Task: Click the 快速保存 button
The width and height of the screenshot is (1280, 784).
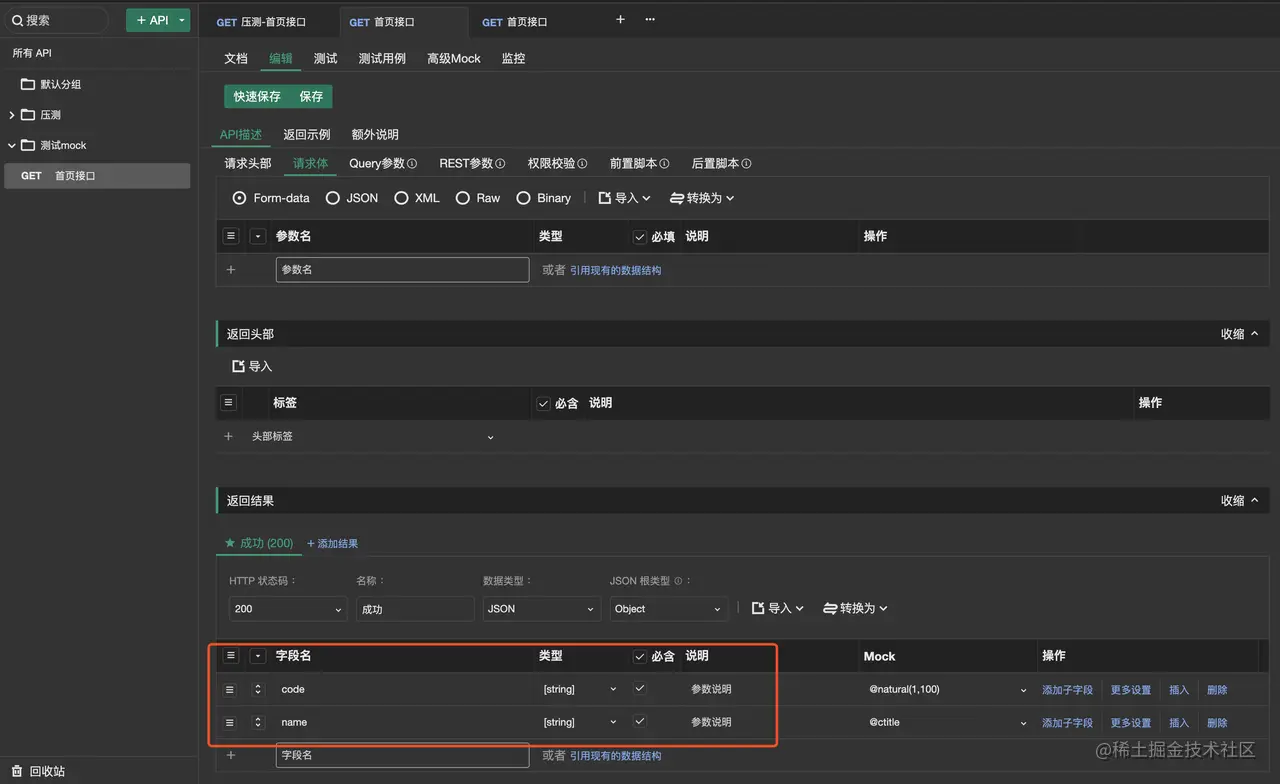Action: (x=257, y=97)
